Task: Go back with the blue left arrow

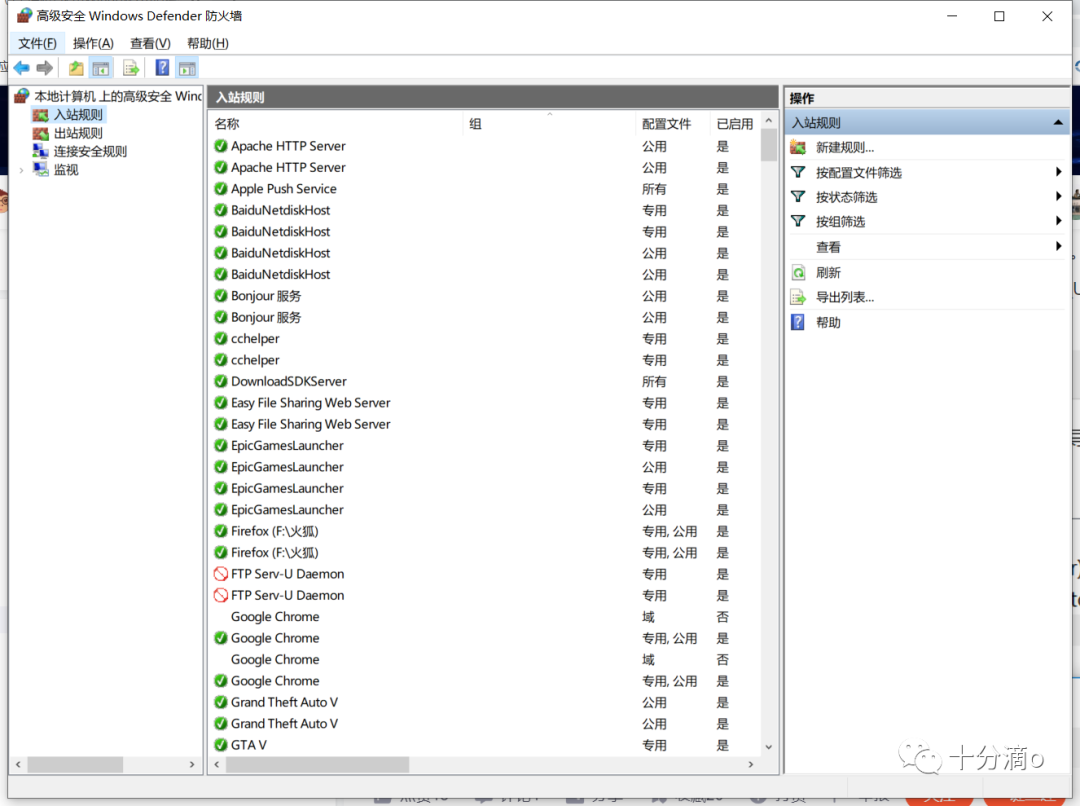Action: [21, 68]
